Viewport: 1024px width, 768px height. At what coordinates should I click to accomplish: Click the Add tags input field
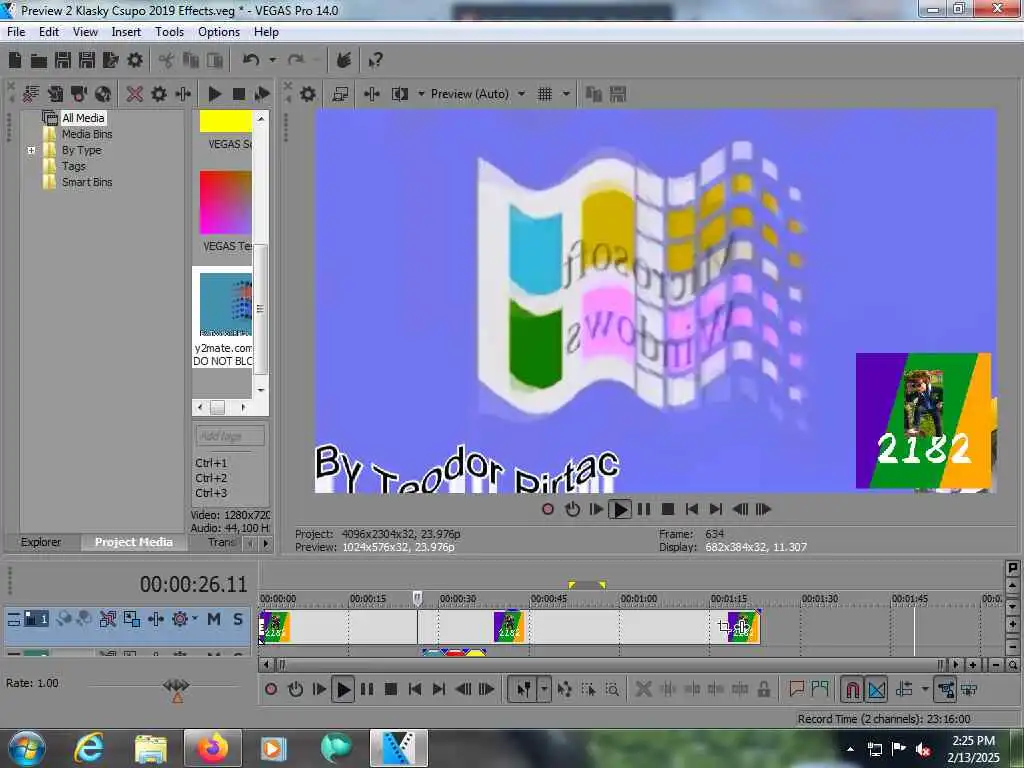[229, 436]
